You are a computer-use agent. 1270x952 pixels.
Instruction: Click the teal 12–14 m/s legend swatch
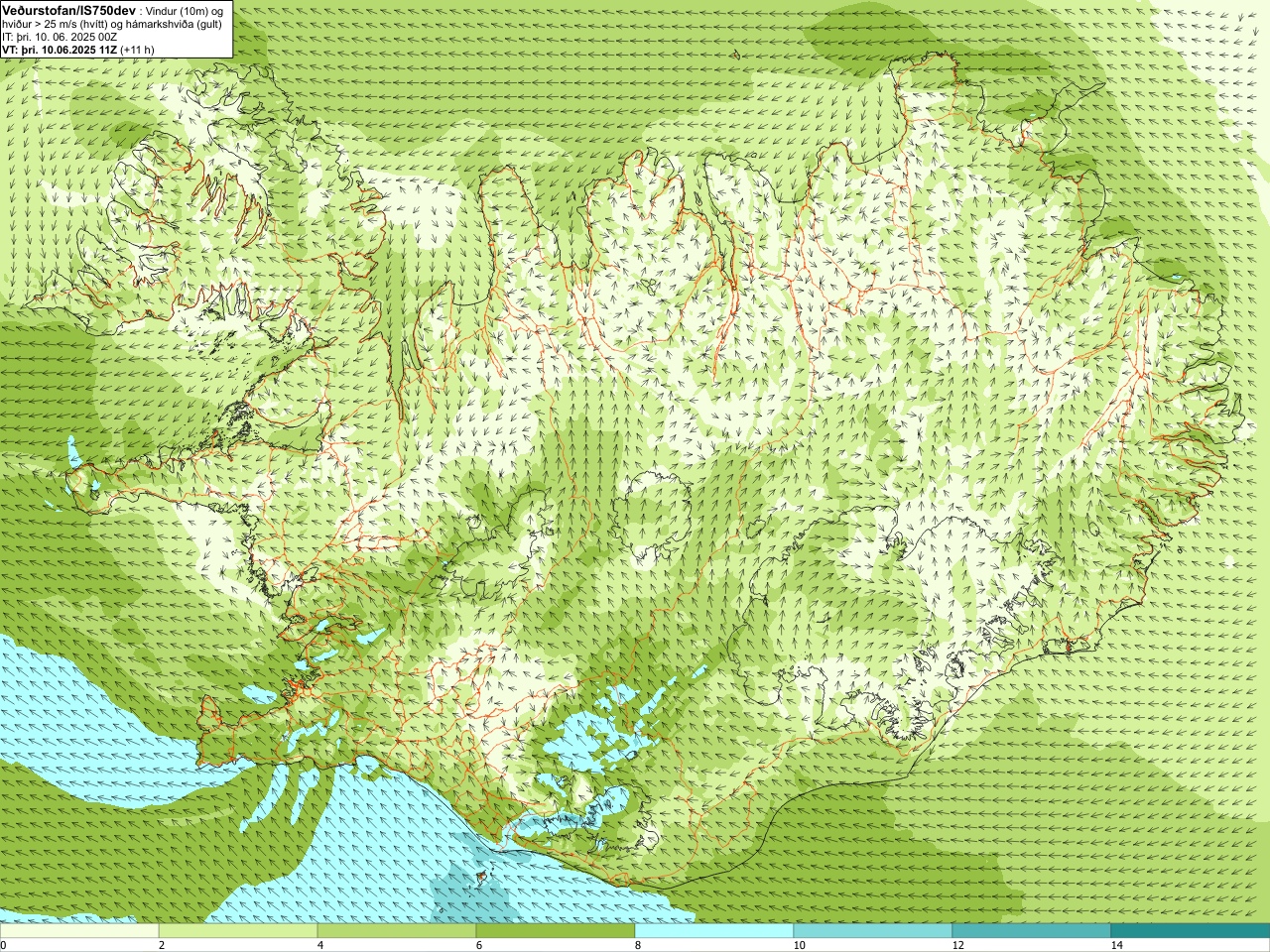[x=1032, y=931]
